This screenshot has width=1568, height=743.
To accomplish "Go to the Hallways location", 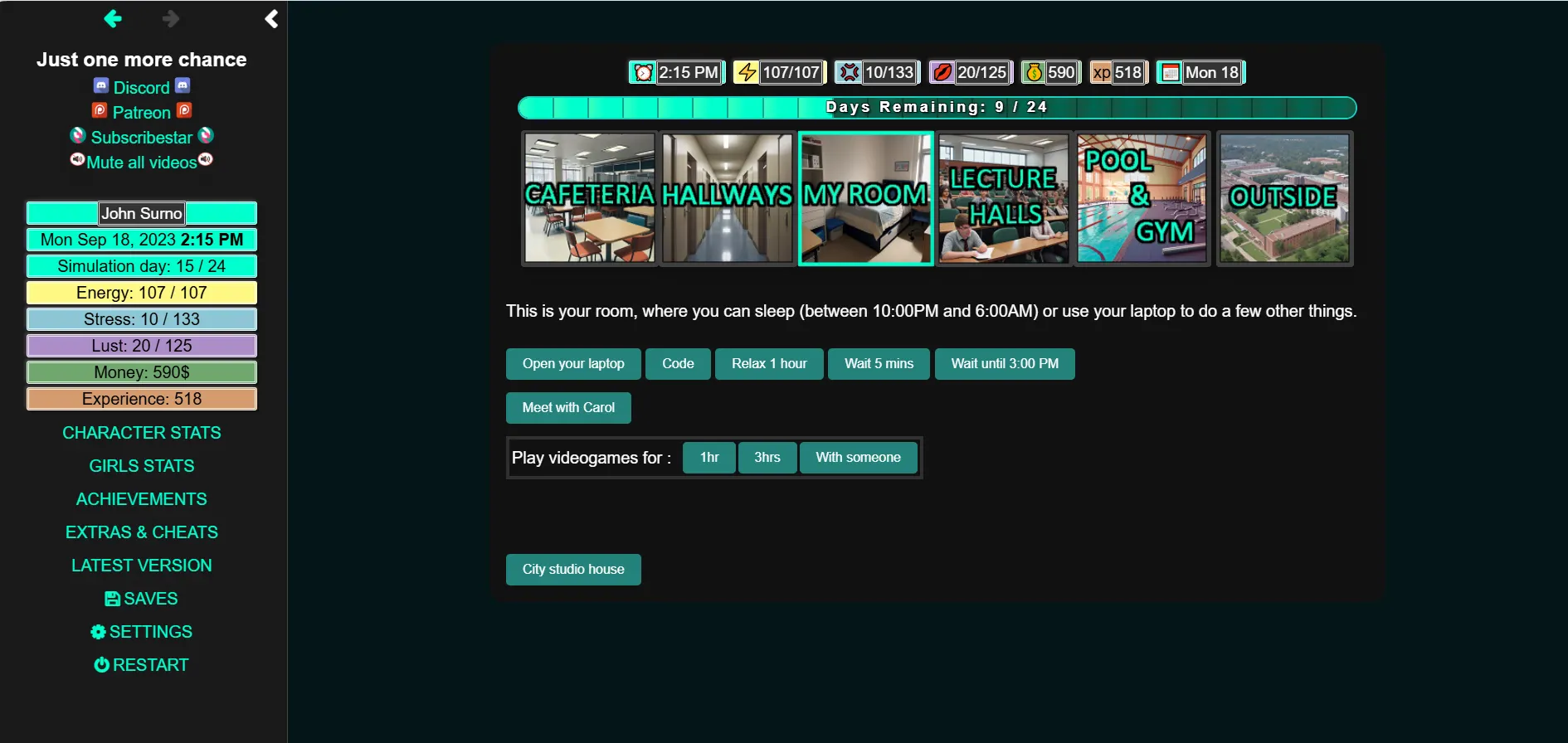I will [x=728, y=198].
